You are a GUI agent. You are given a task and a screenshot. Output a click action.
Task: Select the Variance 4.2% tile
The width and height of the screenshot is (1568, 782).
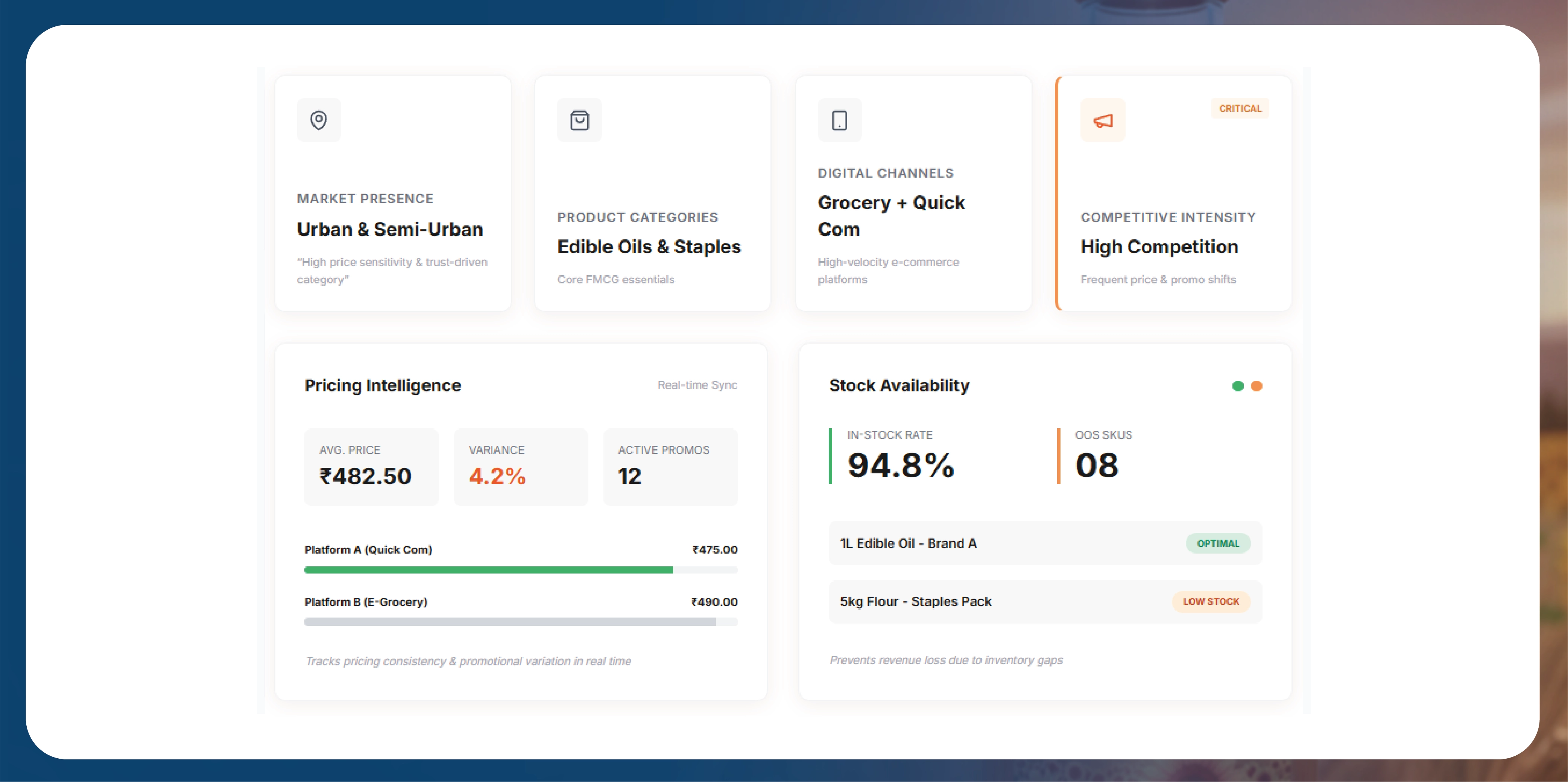(520, 467)
